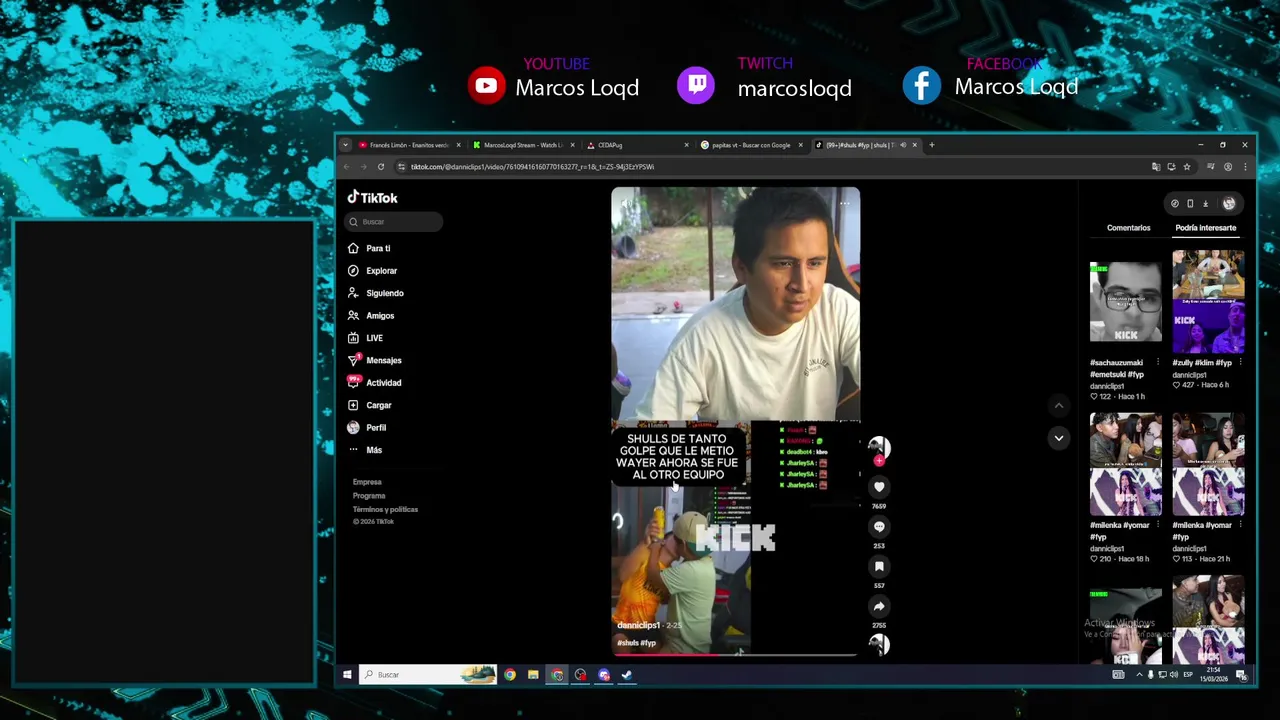Go to the next video with the down chevron
Viewport: 1280px width, 720px height.
(x=1059, y=438)
